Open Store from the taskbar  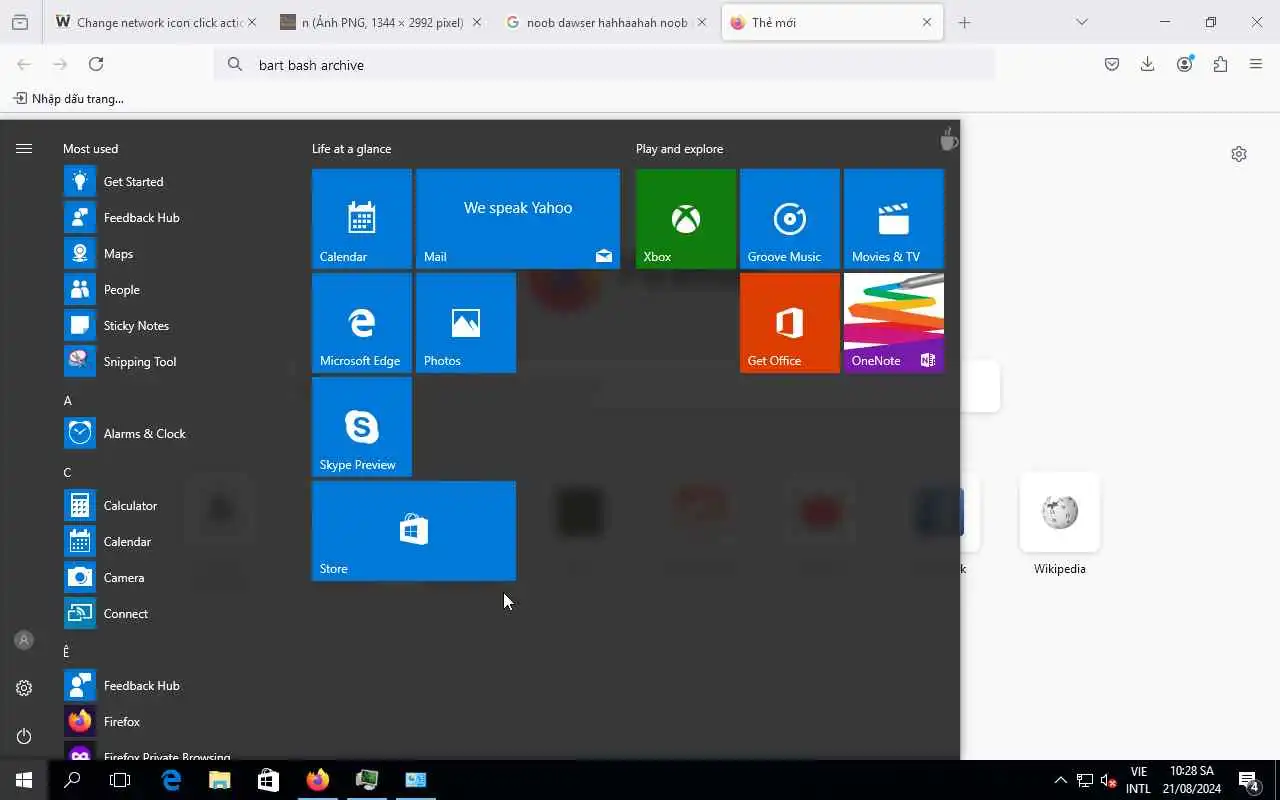pos(268,780)
